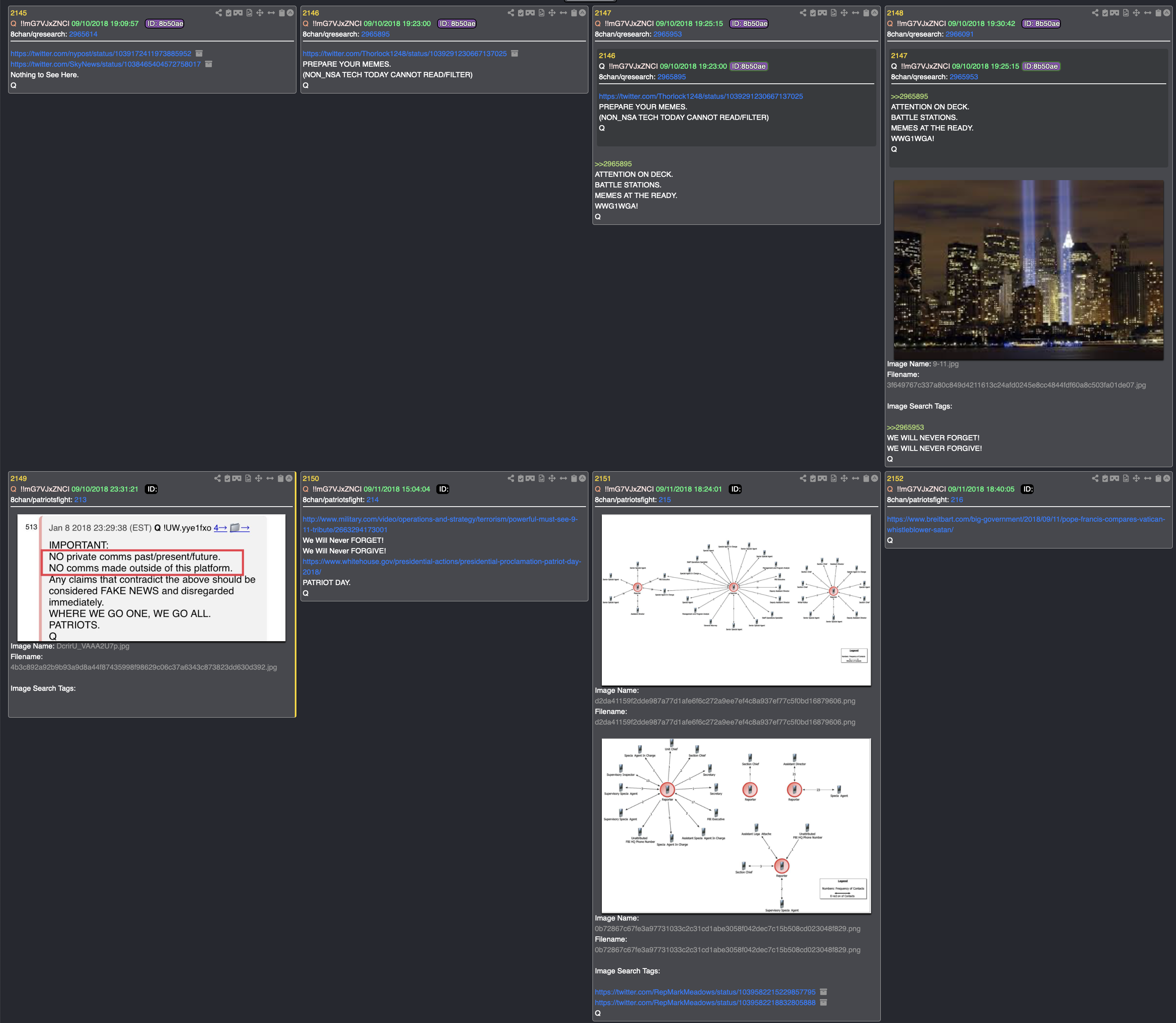Viewport: 1176px width, 1023px height.
Task: Click the horizontal arrows icon on post 2145
Action: [271, 13]
